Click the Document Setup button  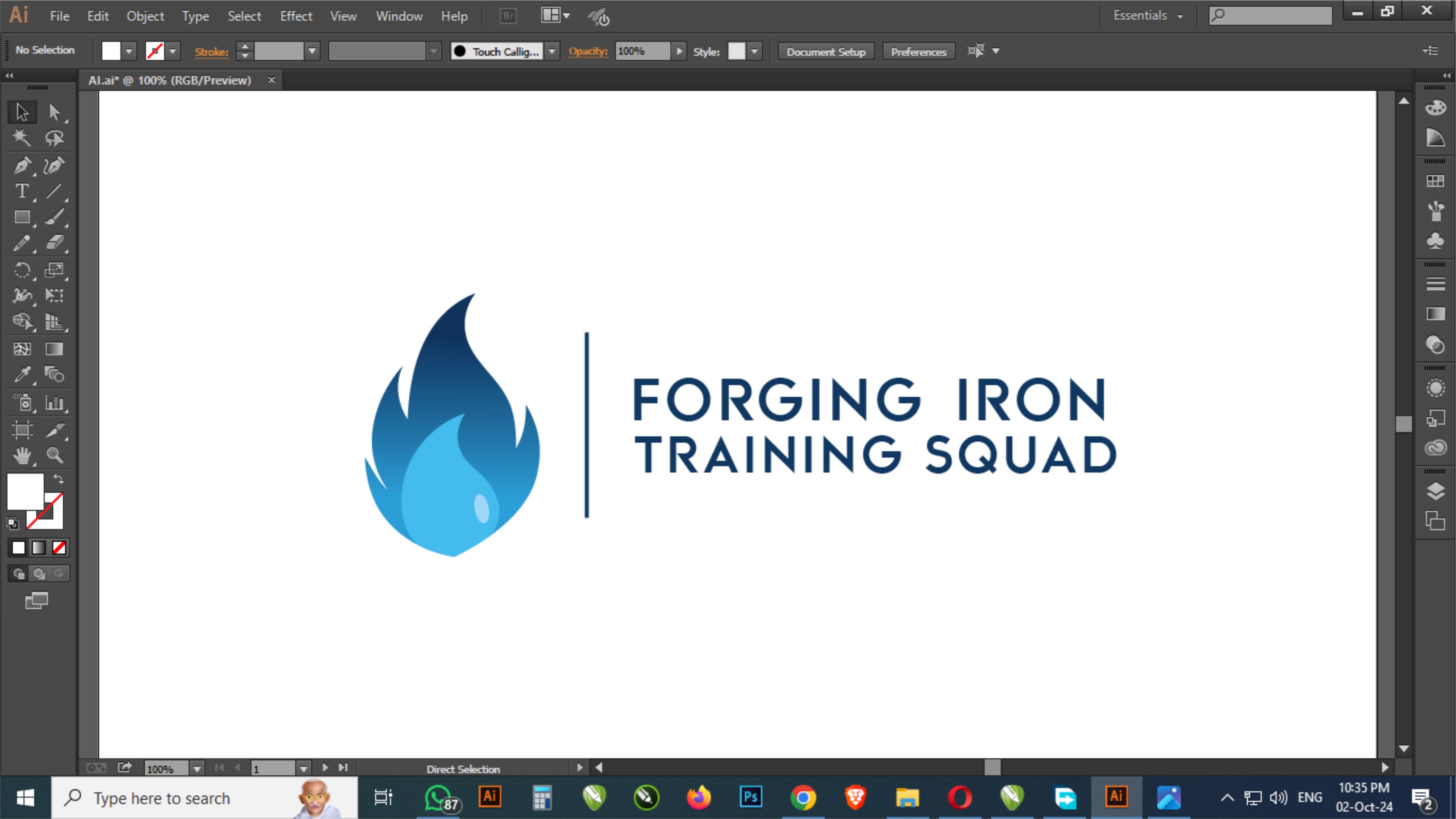(825, 51)
